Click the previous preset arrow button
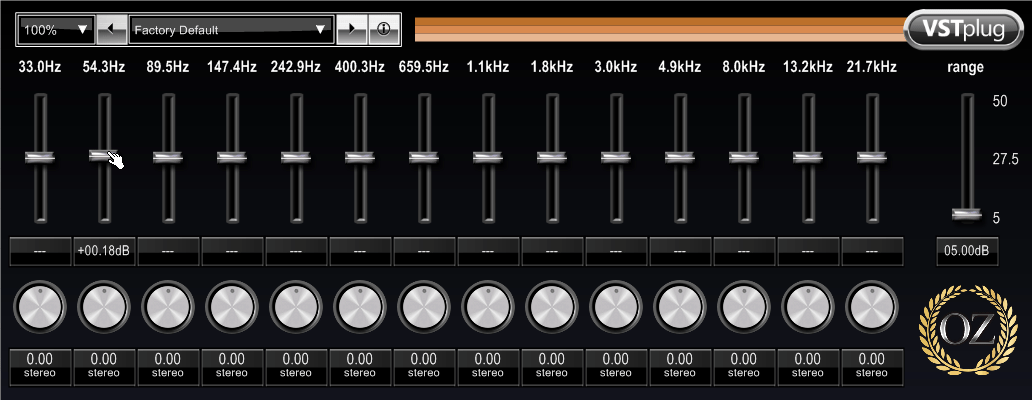Image resolution: width=1032 pixels, height=400 pixels. 113,30
